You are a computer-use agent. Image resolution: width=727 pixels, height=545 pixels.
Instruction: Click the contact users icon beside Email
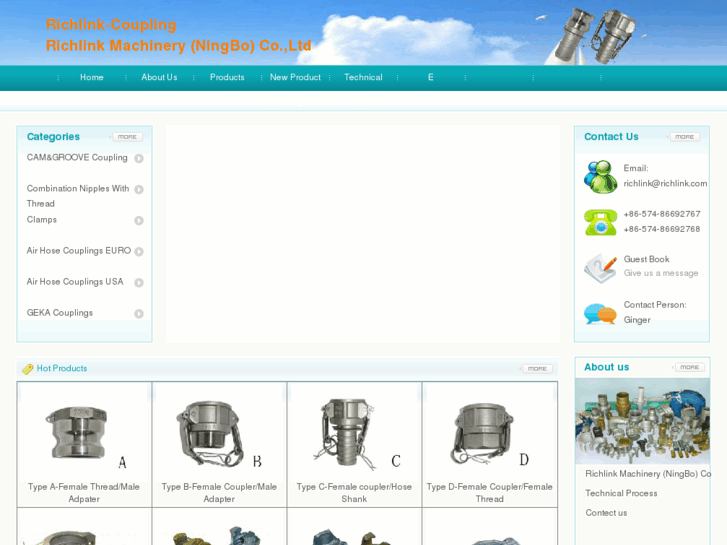tap(600, 176)
